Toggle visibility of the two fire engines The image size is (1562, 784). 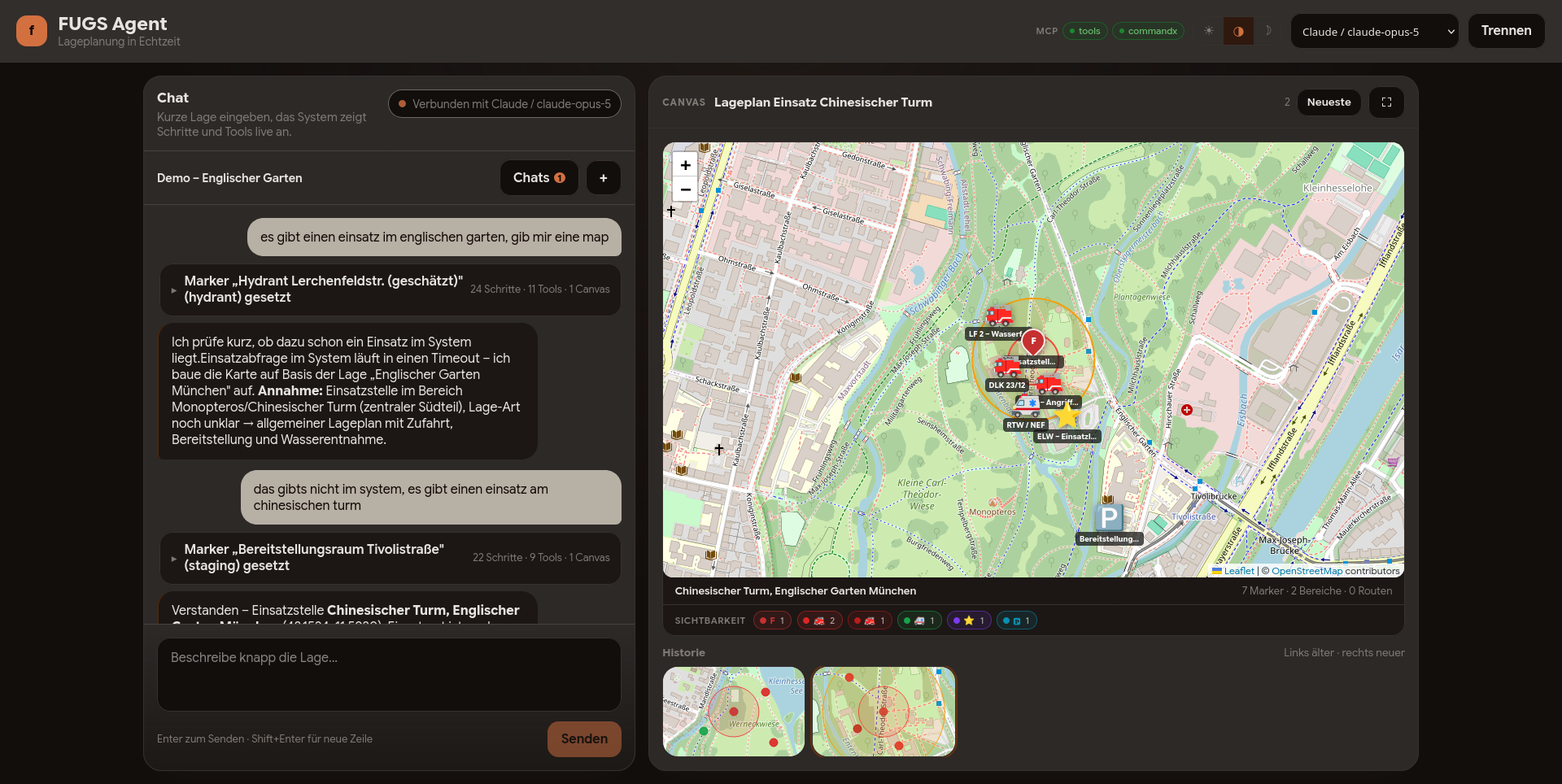point(819,621)
